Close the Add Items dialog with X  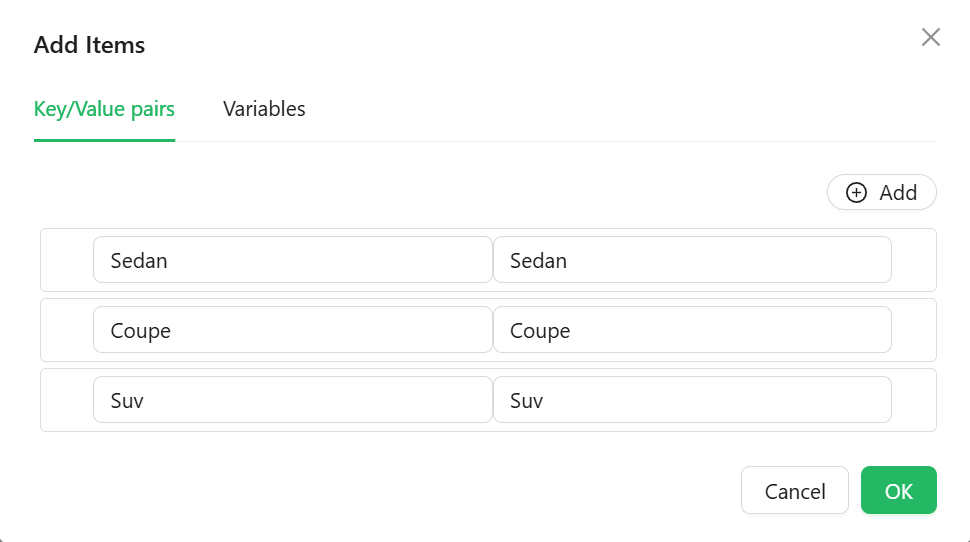[930, 37]
